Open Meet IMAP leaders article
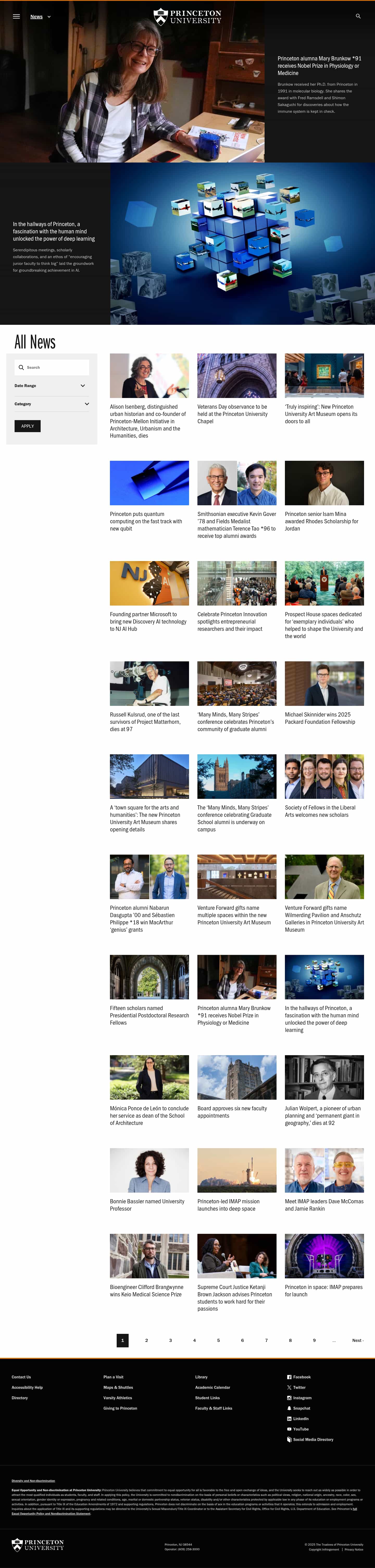The width and height of the screenshot is (375, 1568). click(x=324, y=1205)
